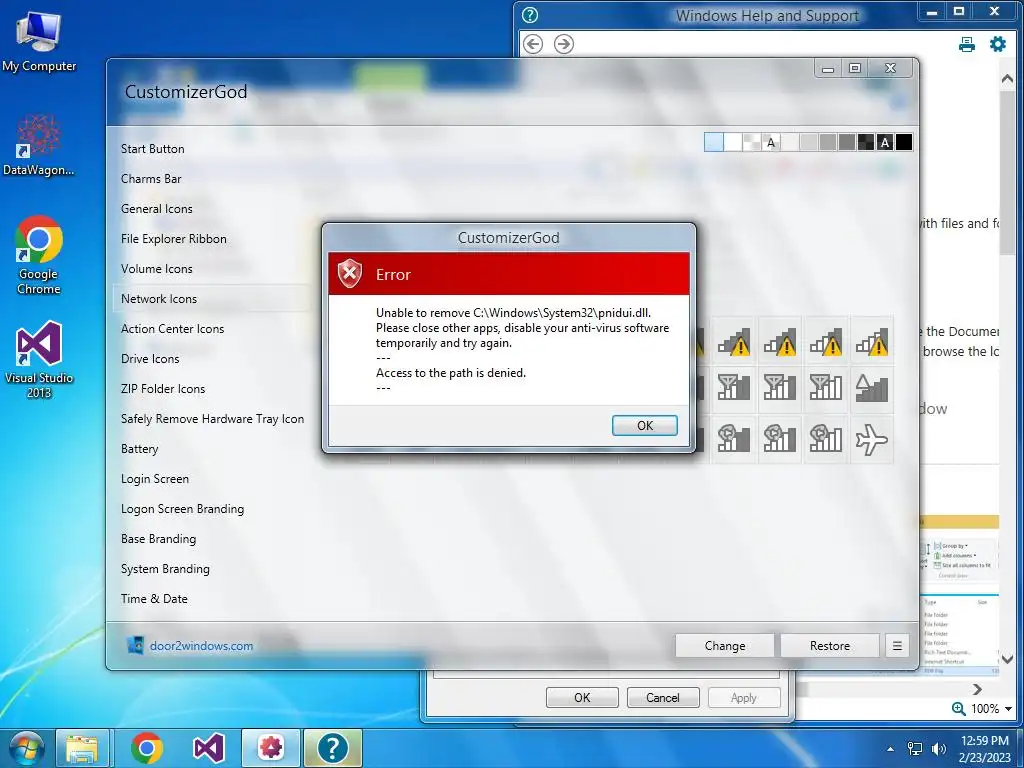
Task: Select antenna network icon with medium signal
Action: pos(780,389)
